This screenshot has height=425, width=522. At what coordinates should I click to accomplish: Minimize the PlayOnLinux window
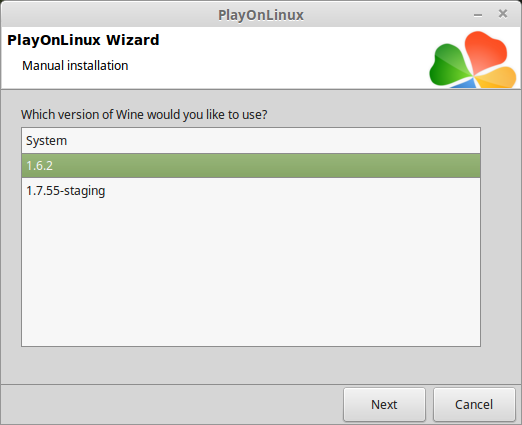[478, 15]
